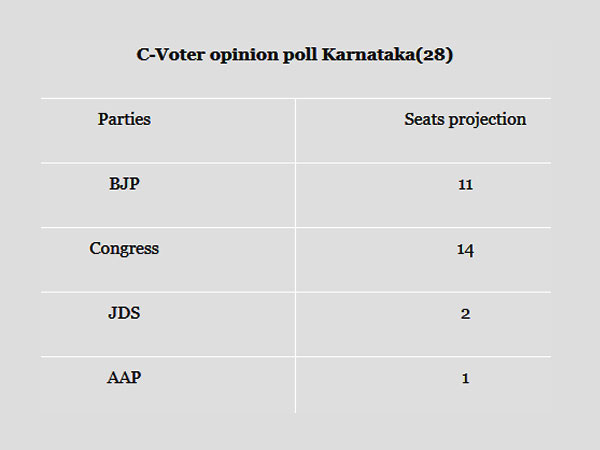Click the line separating BJP and Congress rows
The width and height of the screenshot is (600, 450).
295,227
